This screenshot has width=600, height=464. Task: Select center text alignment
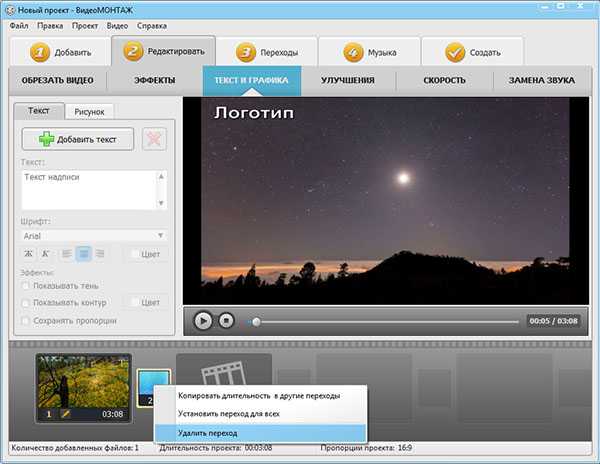[x=83, y=254]
